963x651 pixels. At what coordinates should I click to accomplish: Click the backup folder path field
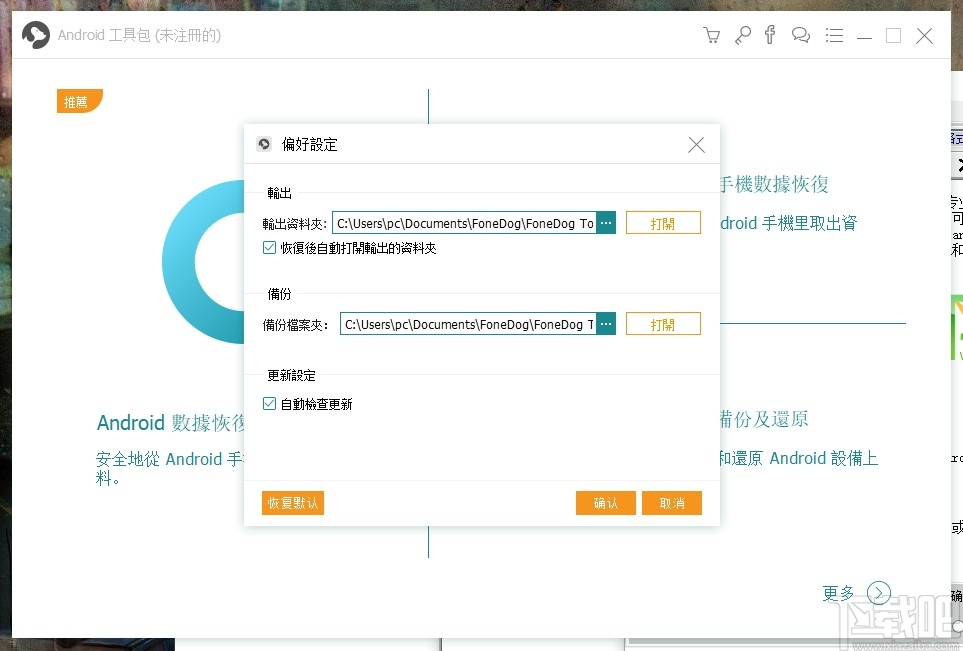coord(468,324)
